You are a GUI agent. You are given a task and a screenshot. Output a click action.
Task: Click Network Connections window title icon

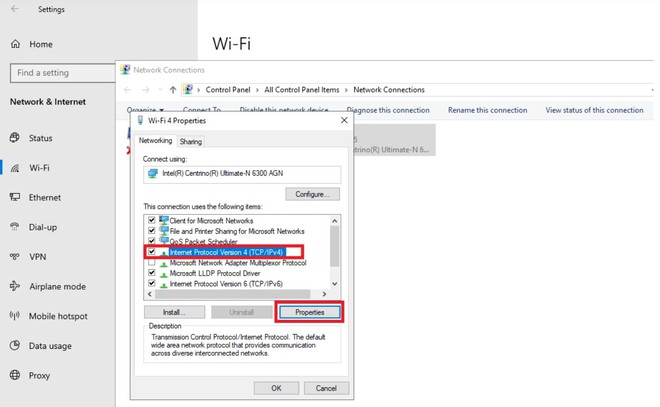(125, 69)
